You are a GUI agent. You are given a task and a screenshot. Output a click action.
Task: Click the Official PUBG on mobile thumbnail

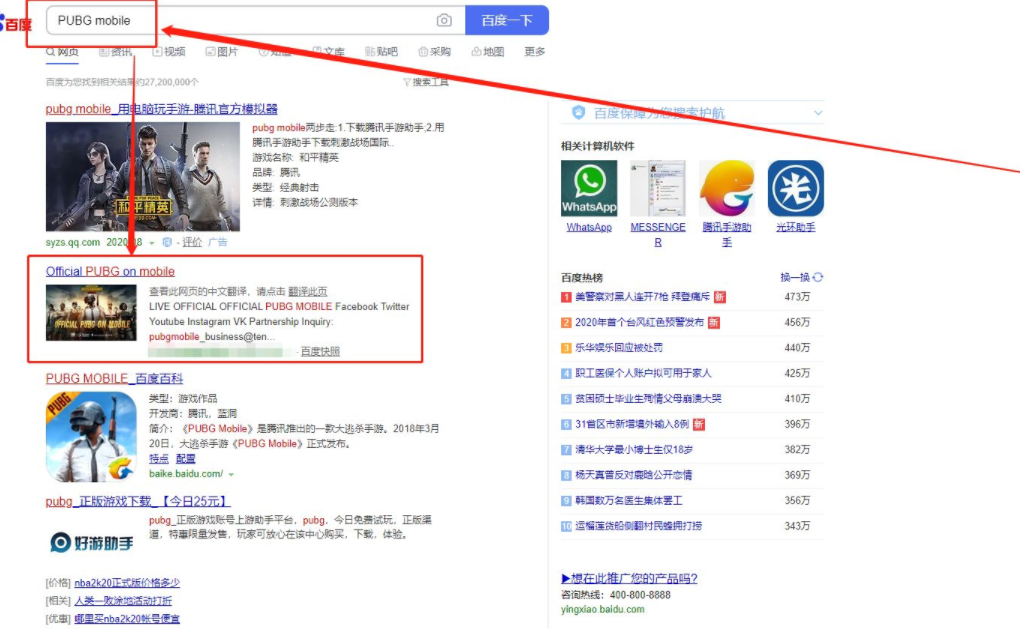tap(91, 313)
